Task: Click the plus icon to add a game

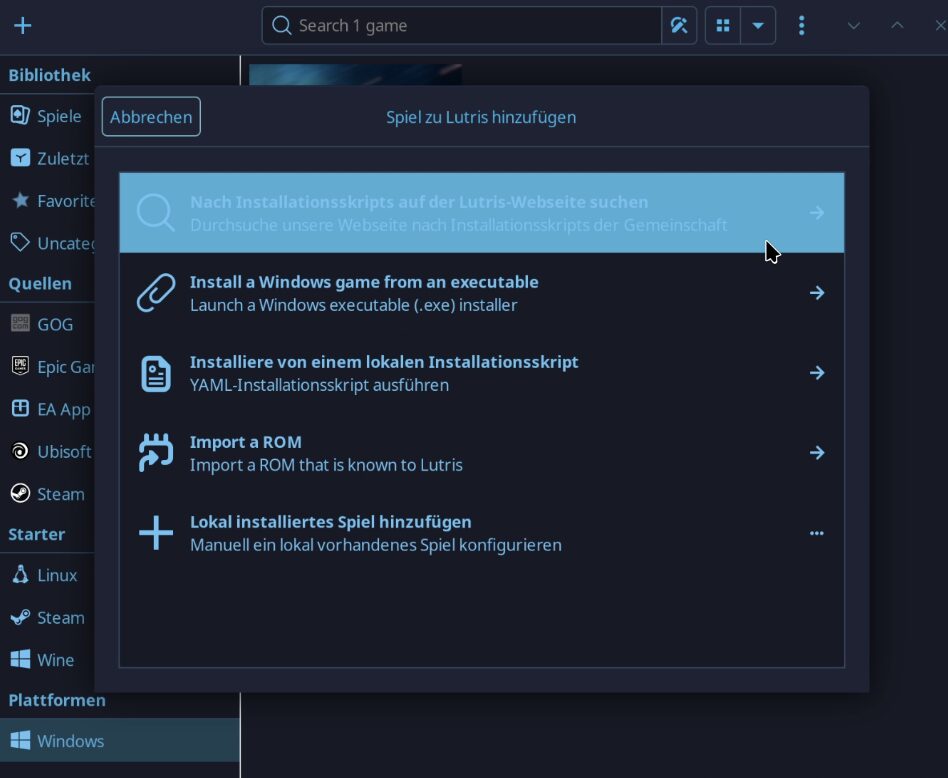Action: 23,26
